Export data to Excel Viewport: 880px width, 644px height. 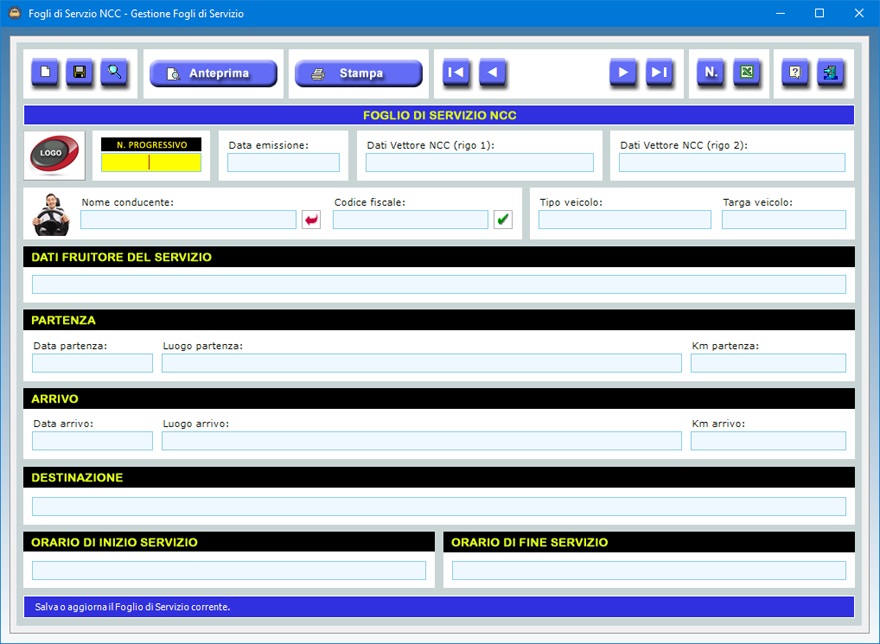(746, 73)
